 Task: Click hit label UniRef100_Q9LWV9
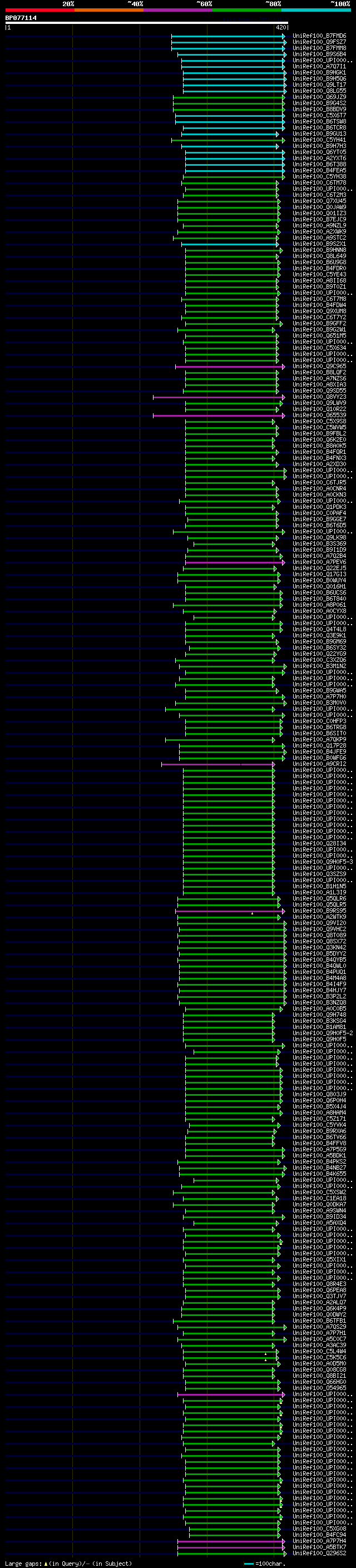[319, 403]
